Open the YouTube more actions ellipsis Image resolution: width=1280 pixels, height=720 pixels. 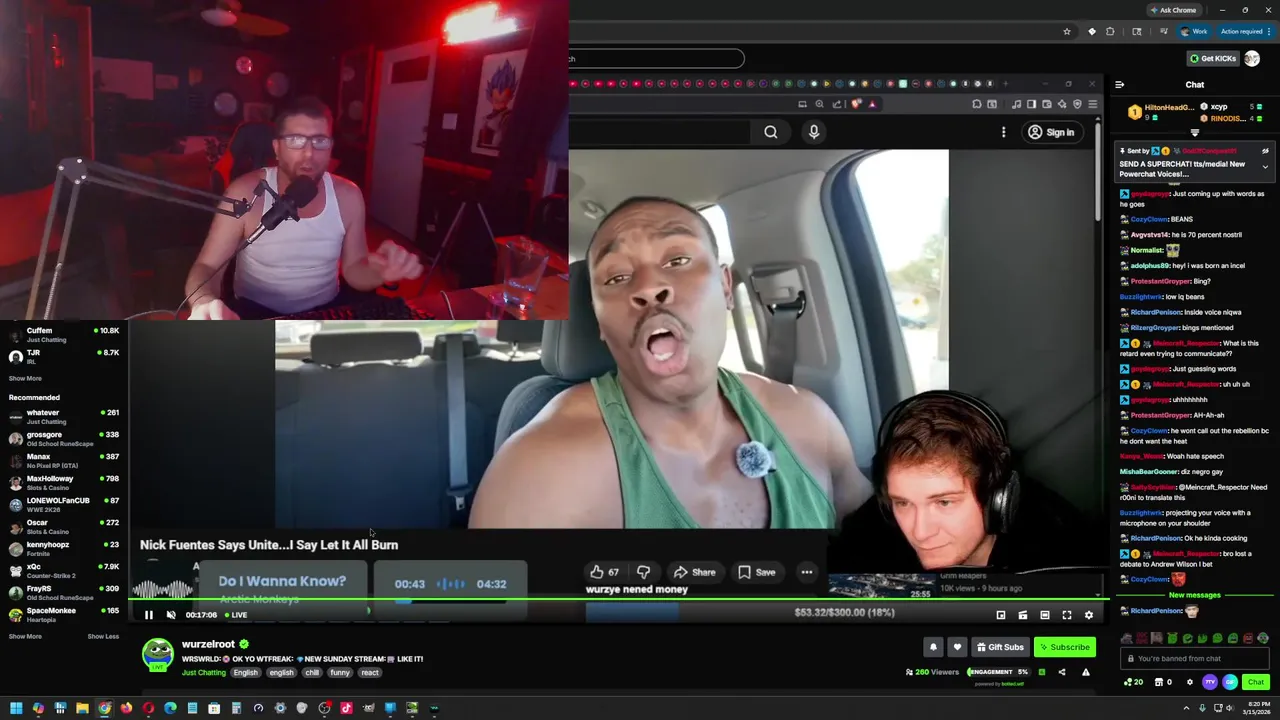coord(806,572)
